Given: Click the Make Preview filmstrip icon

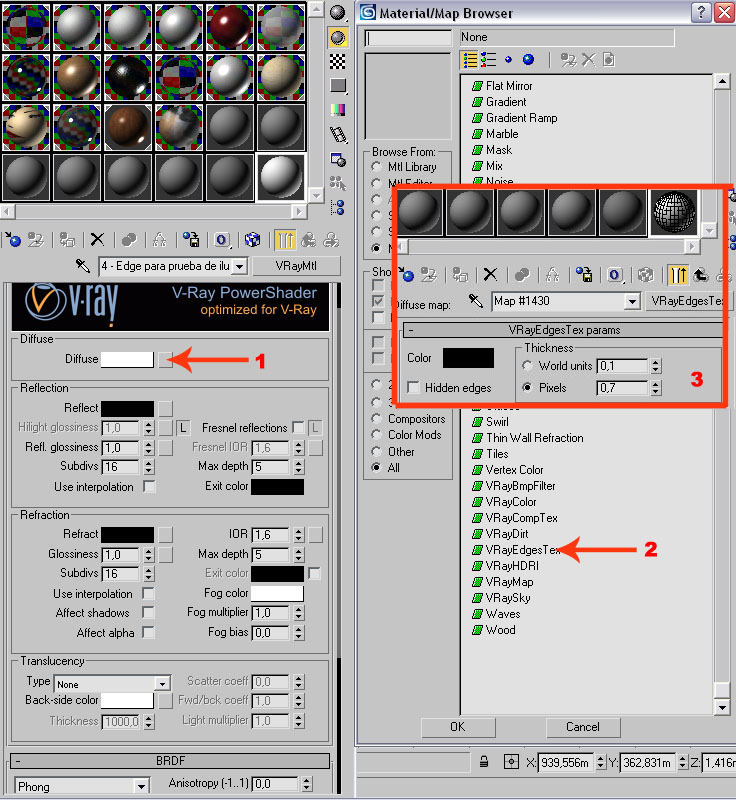Looking at the screenshot, I should click(x=337, y=135).
